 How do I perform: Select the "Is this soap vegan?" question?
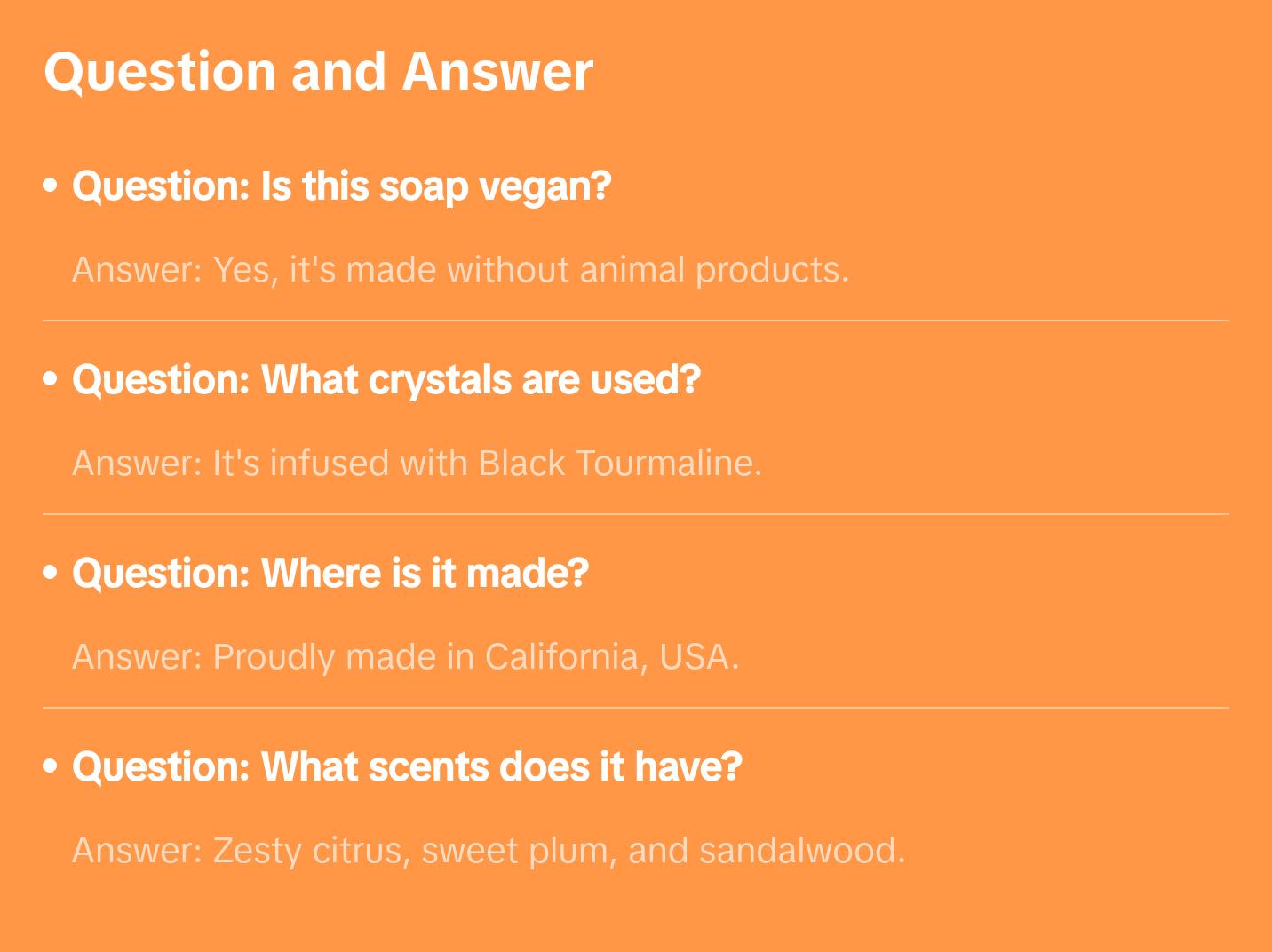tap(342, 186)
